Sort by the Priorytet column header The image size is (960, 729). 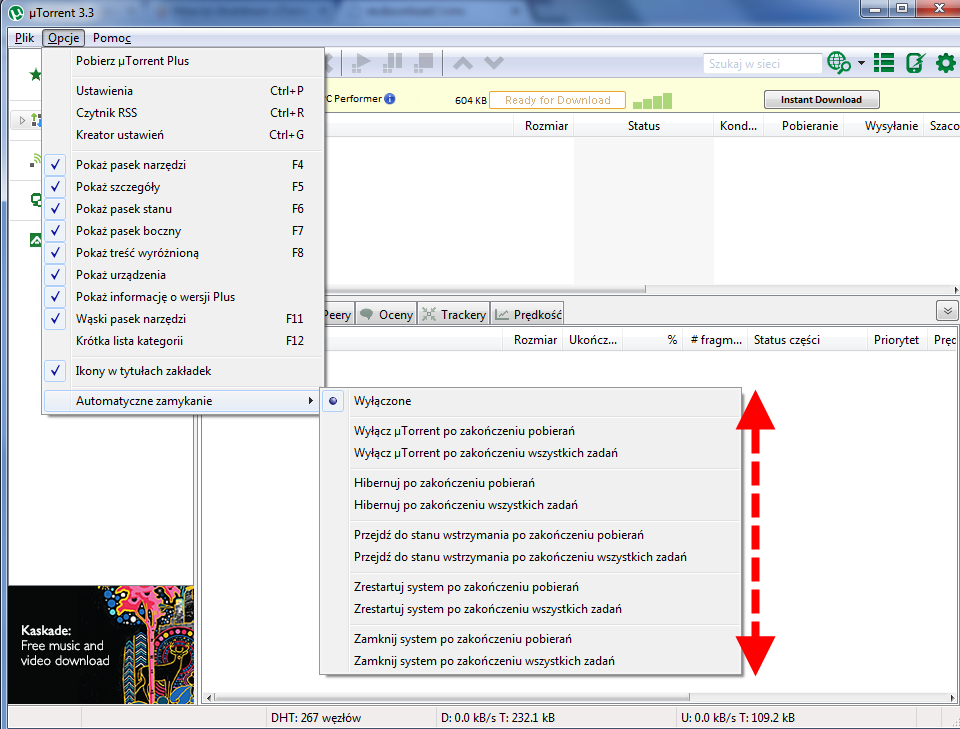click(x=896, y=340)
